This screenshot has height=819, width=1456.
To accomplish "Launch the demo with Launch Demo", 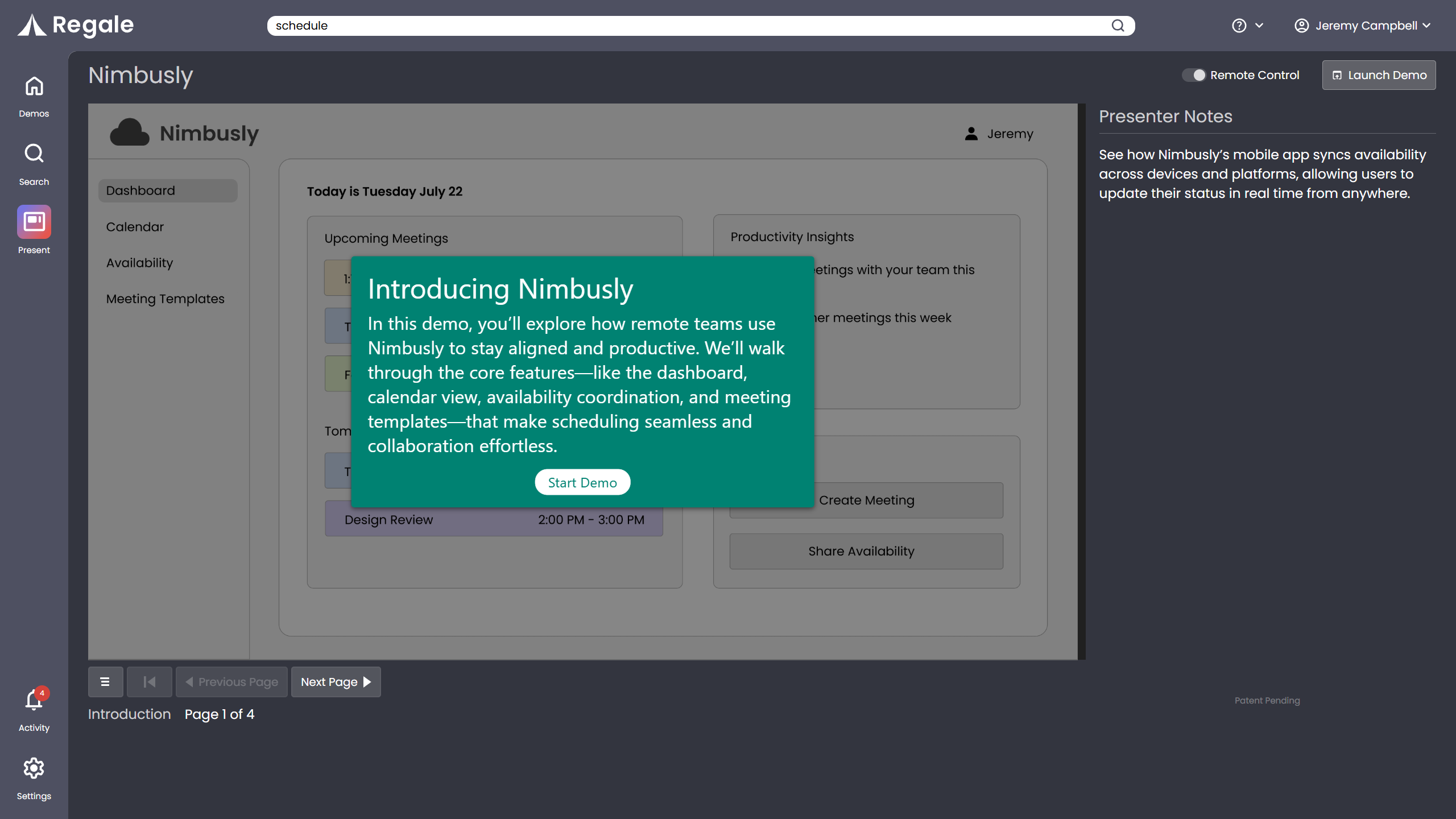I will coord(1379,75).
